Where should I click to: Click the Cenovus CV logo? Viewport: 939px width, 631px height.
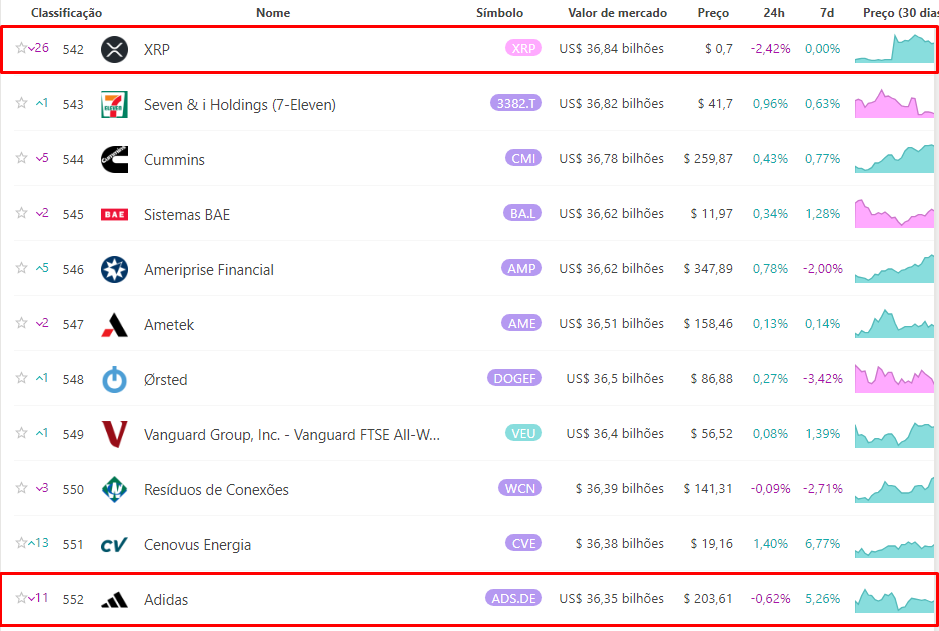coord(114,545)
